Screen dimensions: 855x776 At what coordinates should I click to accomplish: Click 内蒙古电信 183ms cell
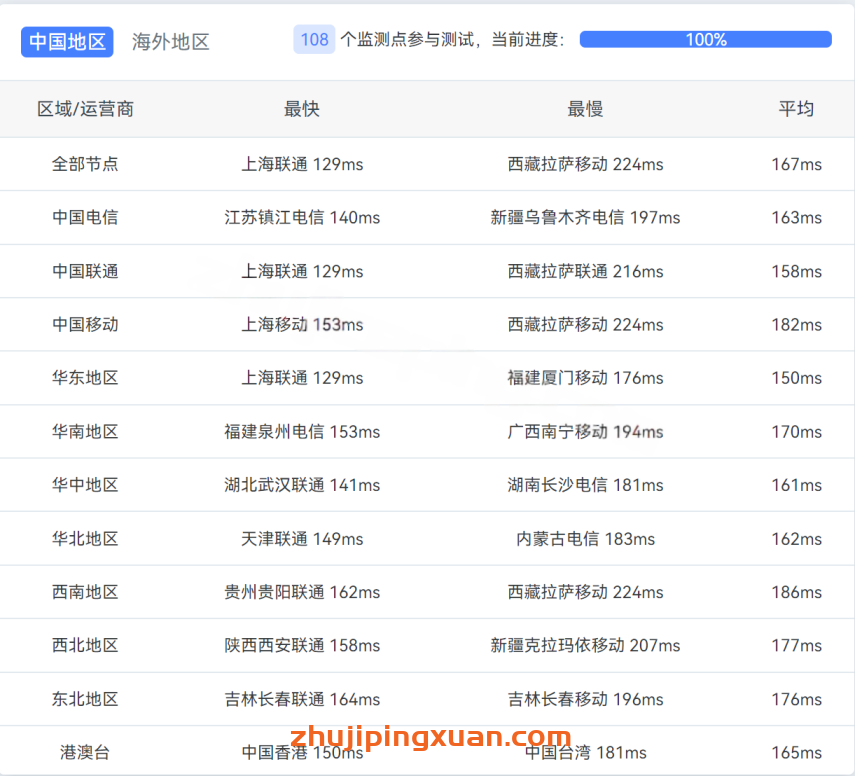coord(585,539)
